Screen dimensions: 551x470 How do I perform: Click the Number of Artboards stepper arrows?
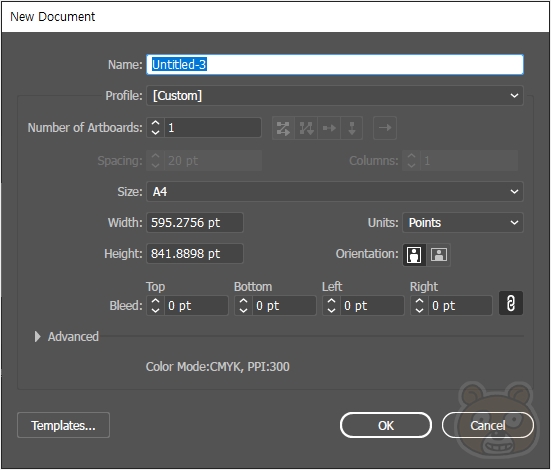(x=155, y=128)
